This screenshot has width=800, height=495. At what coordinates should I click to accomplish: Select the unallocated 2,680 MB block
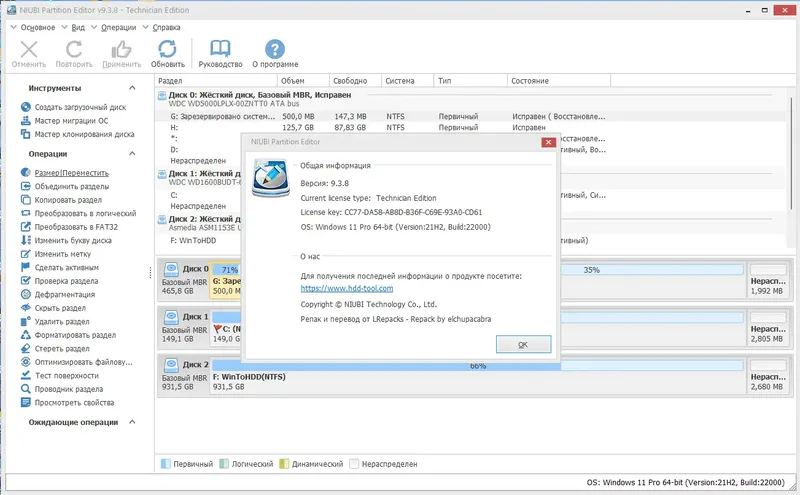tap(768, 375)
